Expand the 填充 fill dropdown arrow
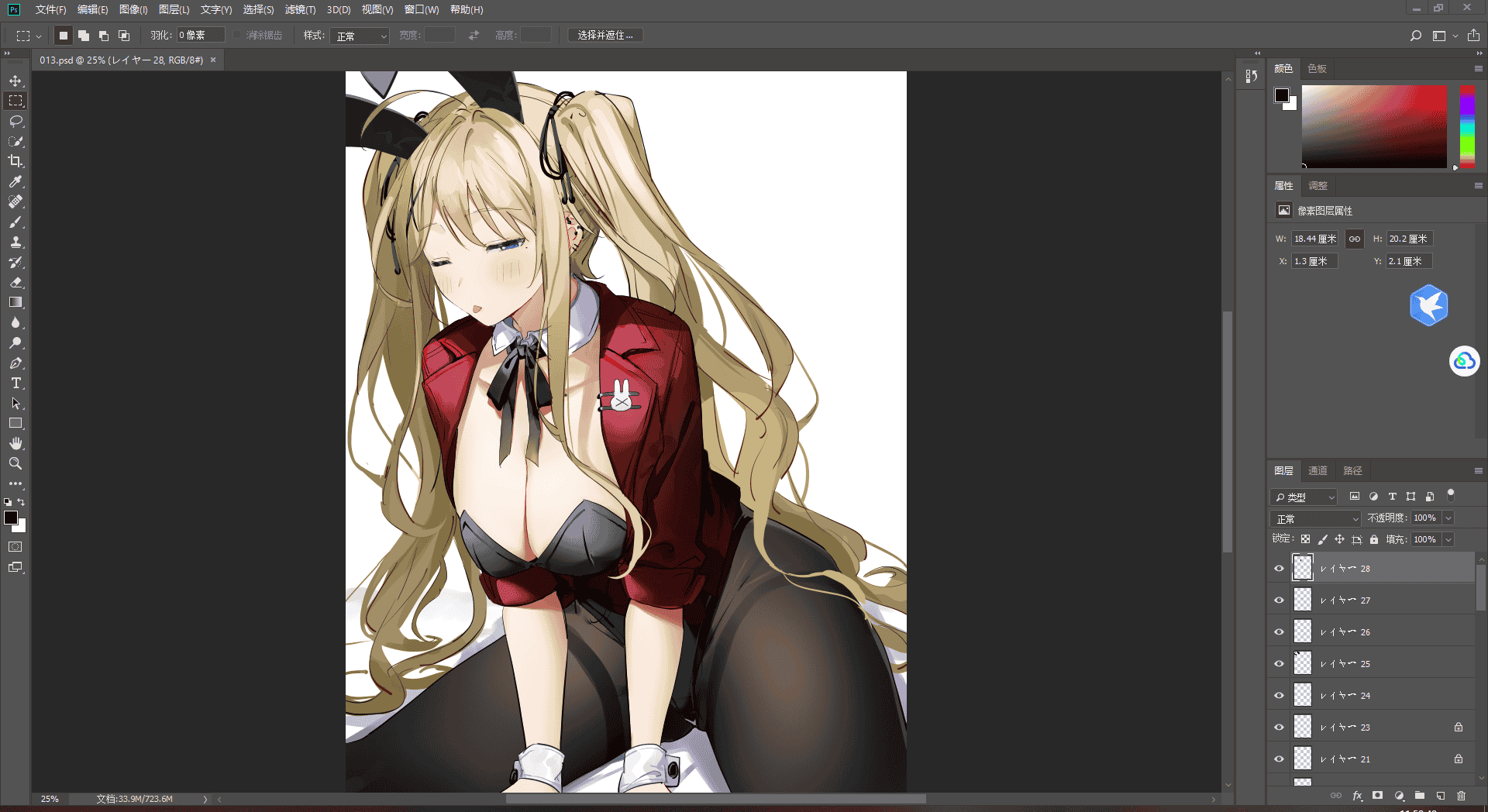This screenshot has height=812, width=1488. click(x=1448, y=539)
